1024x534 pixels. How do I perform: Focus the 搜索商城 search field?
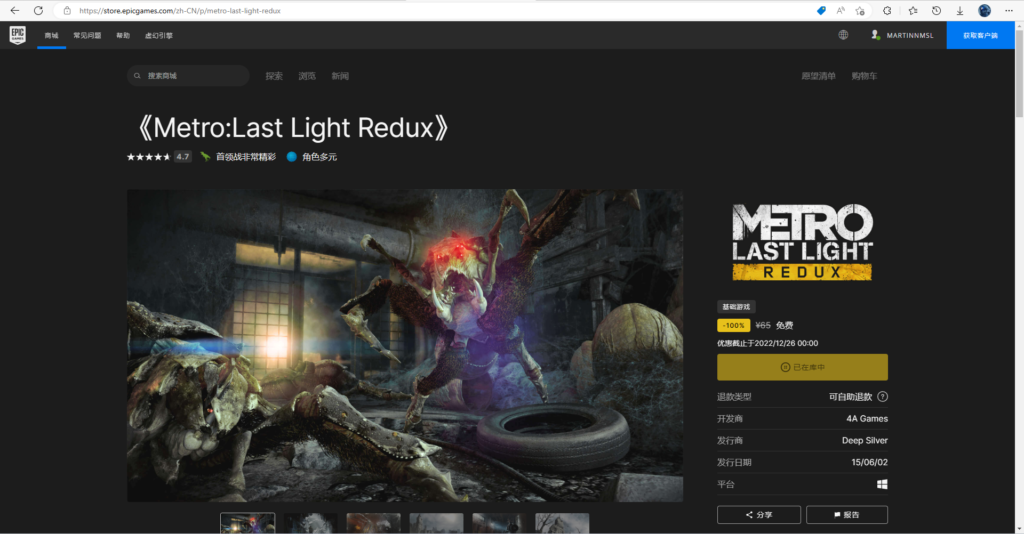(x=188, y=76)
